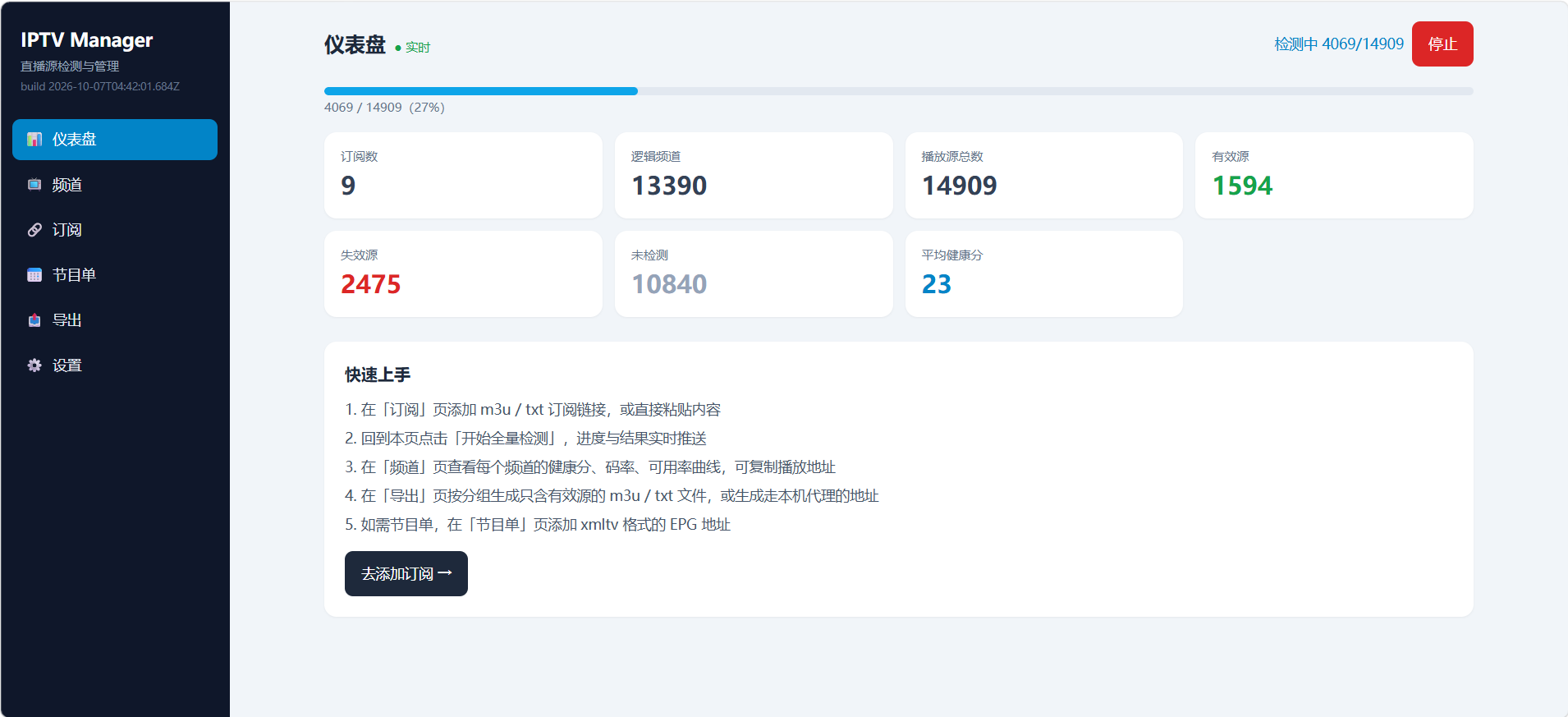The height and width of the screenshot is (717, 1568).
Task: Click step 1 about adding m3u subscriptions
Action: tap(533, 410)
